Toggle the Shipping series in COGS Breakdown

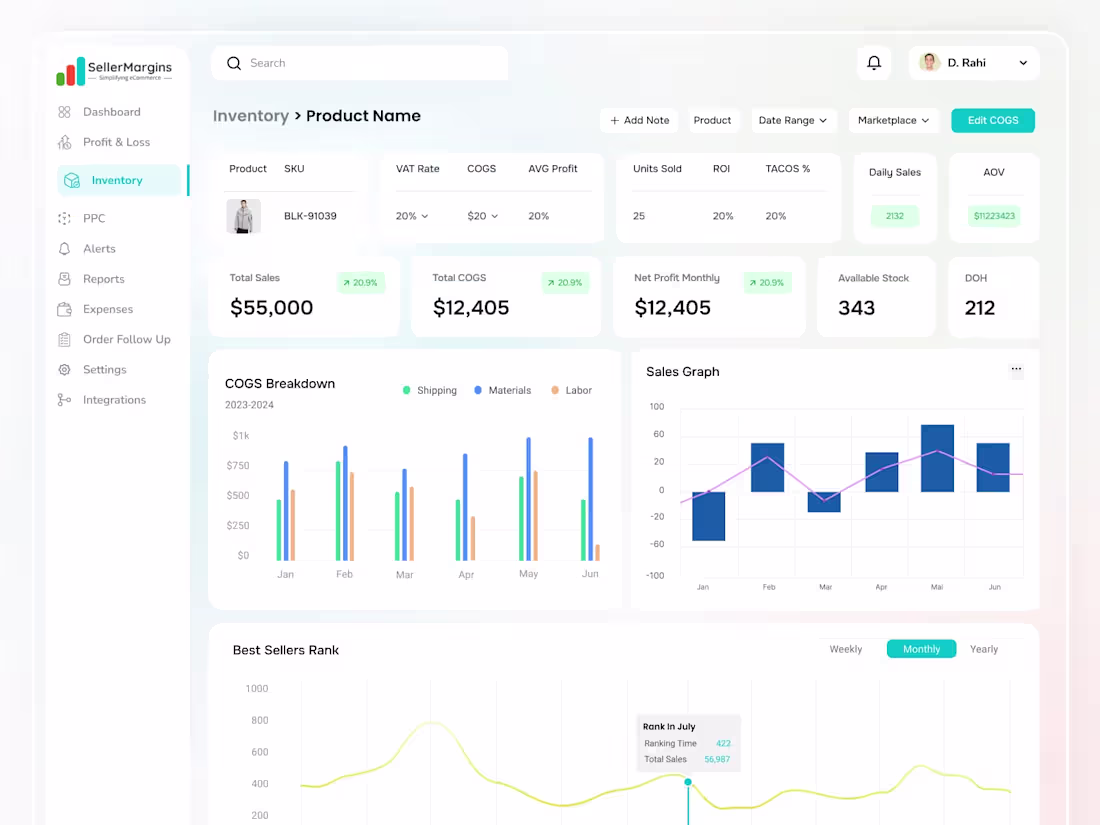(430, 390)
